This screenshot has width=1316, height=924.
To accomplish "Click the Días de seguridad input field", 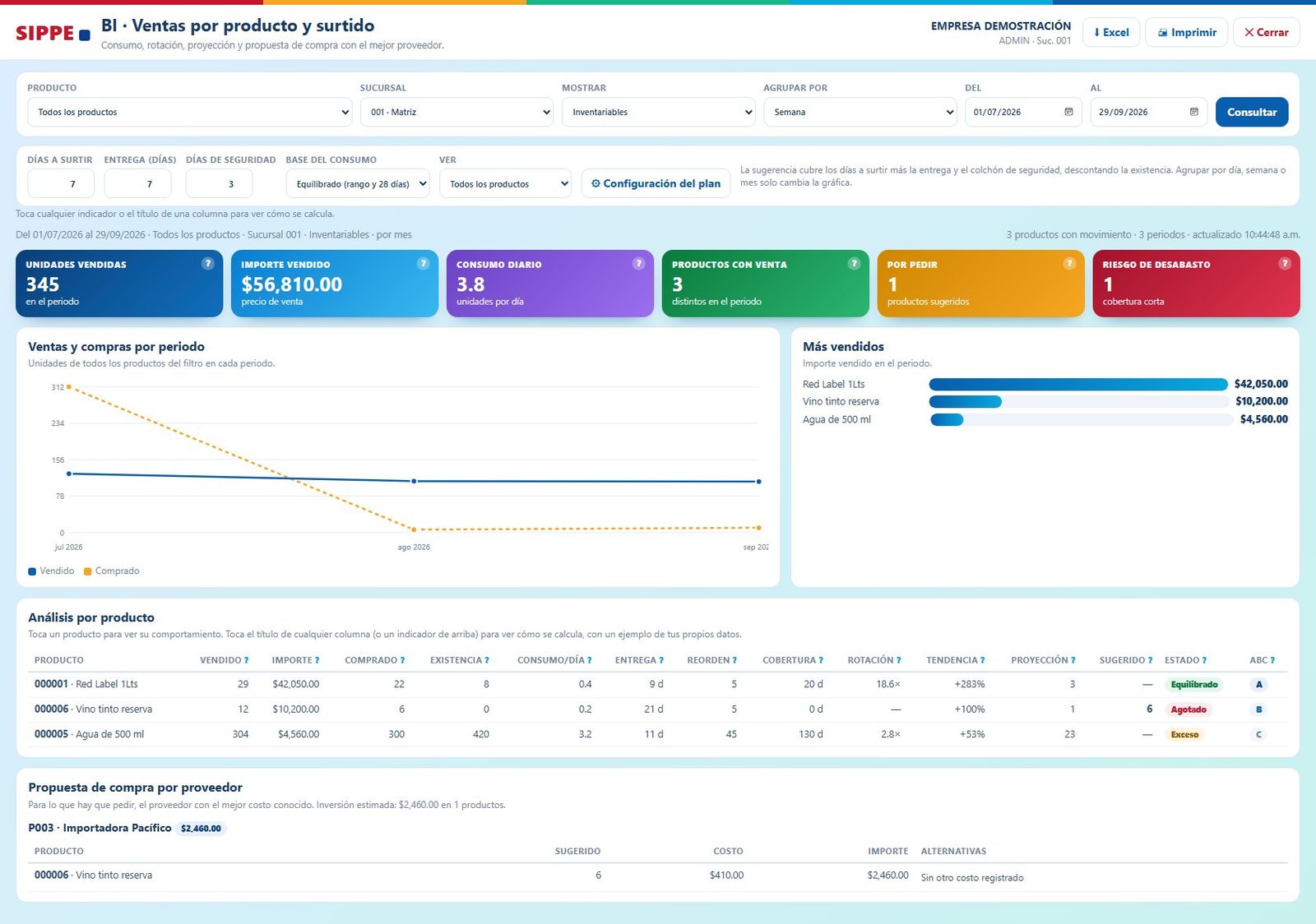I will [x=219, y=183].
